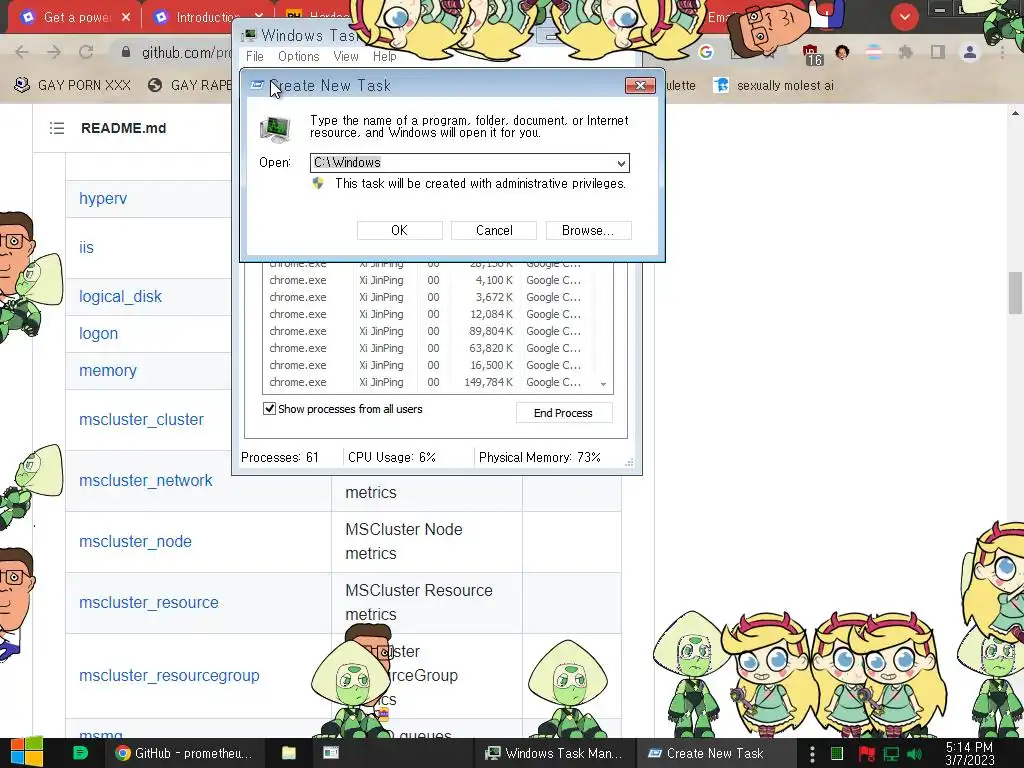The height and width of the screenshot is (768, 1024).
Task: Click the site lock icon in address bar
Action: click(126, 52)
